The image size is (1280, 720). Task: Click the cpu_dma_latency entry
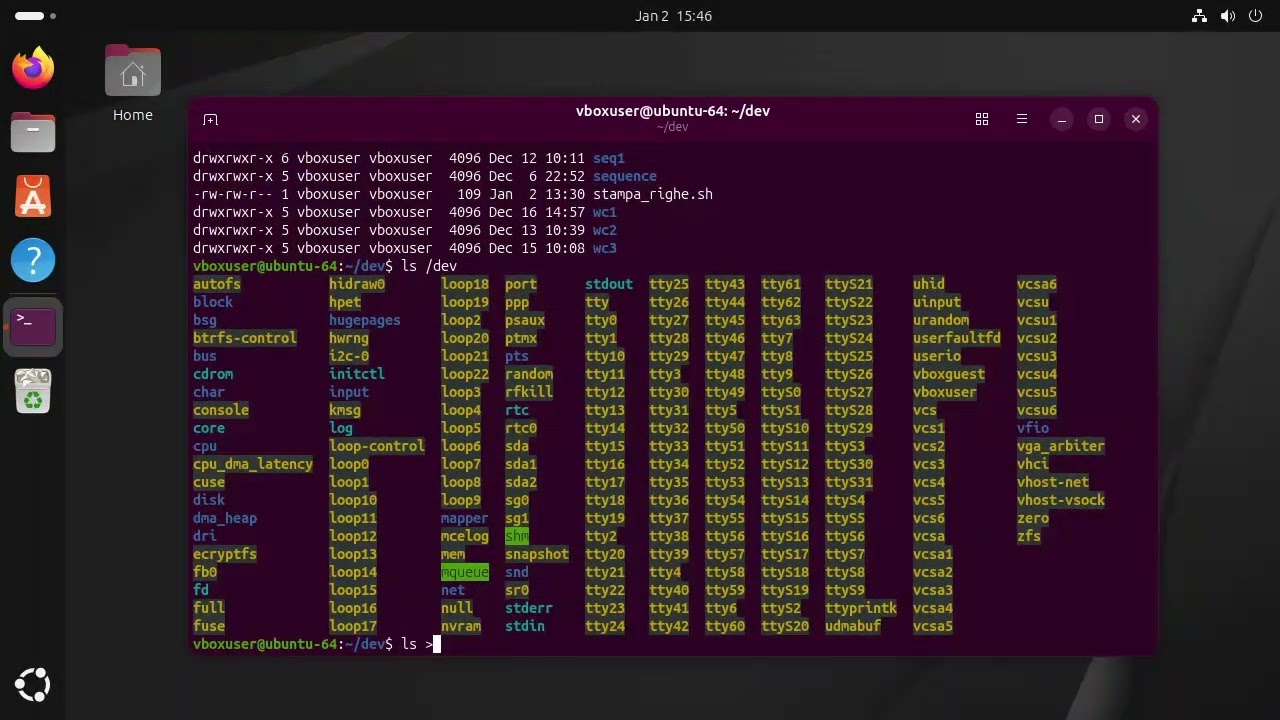coord(253,464)
